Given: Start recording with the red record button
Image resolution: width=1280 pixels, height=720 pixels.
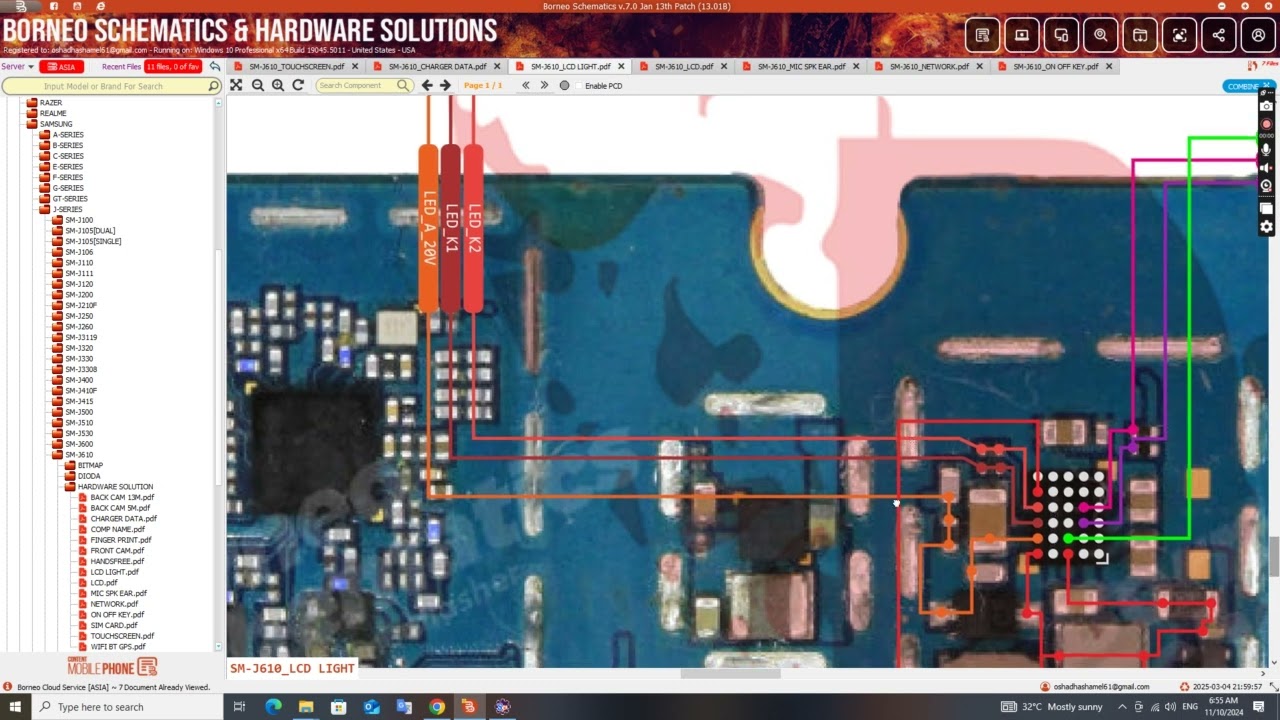Looking at the screenshot, I should click(x=1266, y=124).
